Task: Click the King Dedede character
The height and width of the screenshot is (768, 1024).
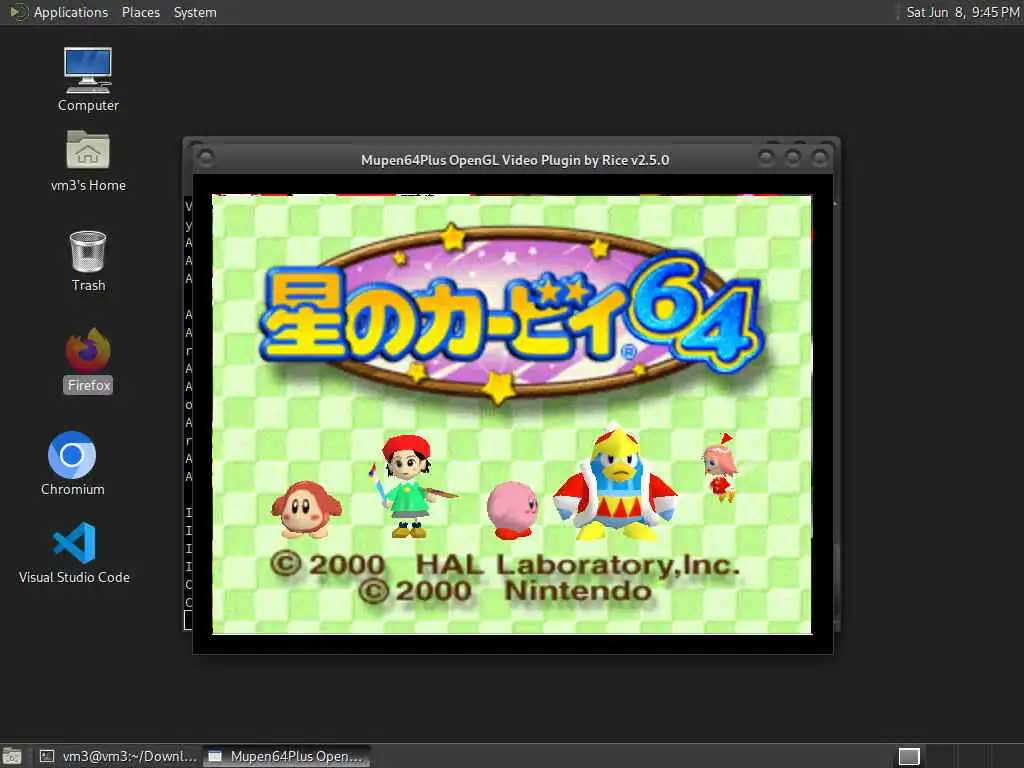Action: tap(615, 483)
